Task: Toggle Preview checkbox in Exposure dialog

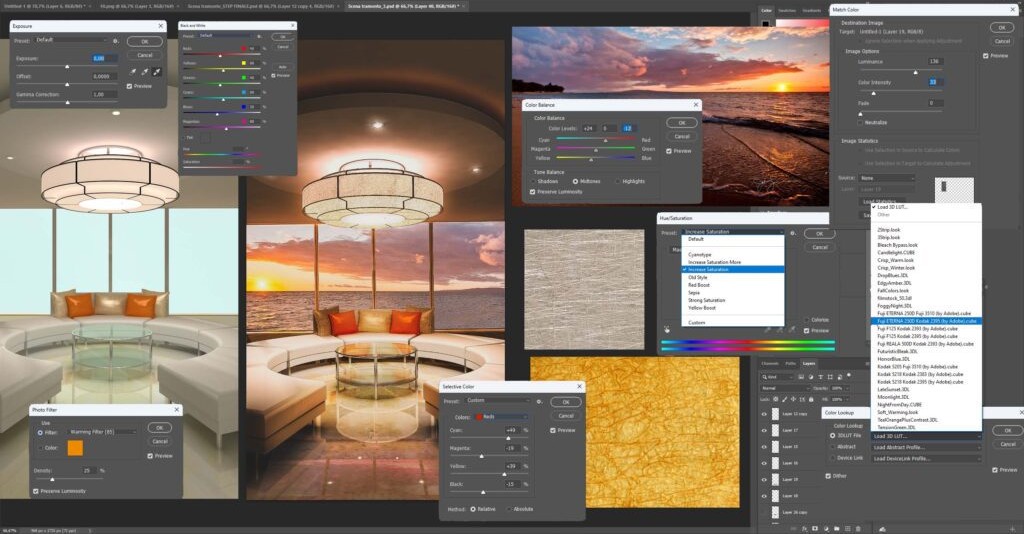Action: pyautogui.click(x=129, y=86)
